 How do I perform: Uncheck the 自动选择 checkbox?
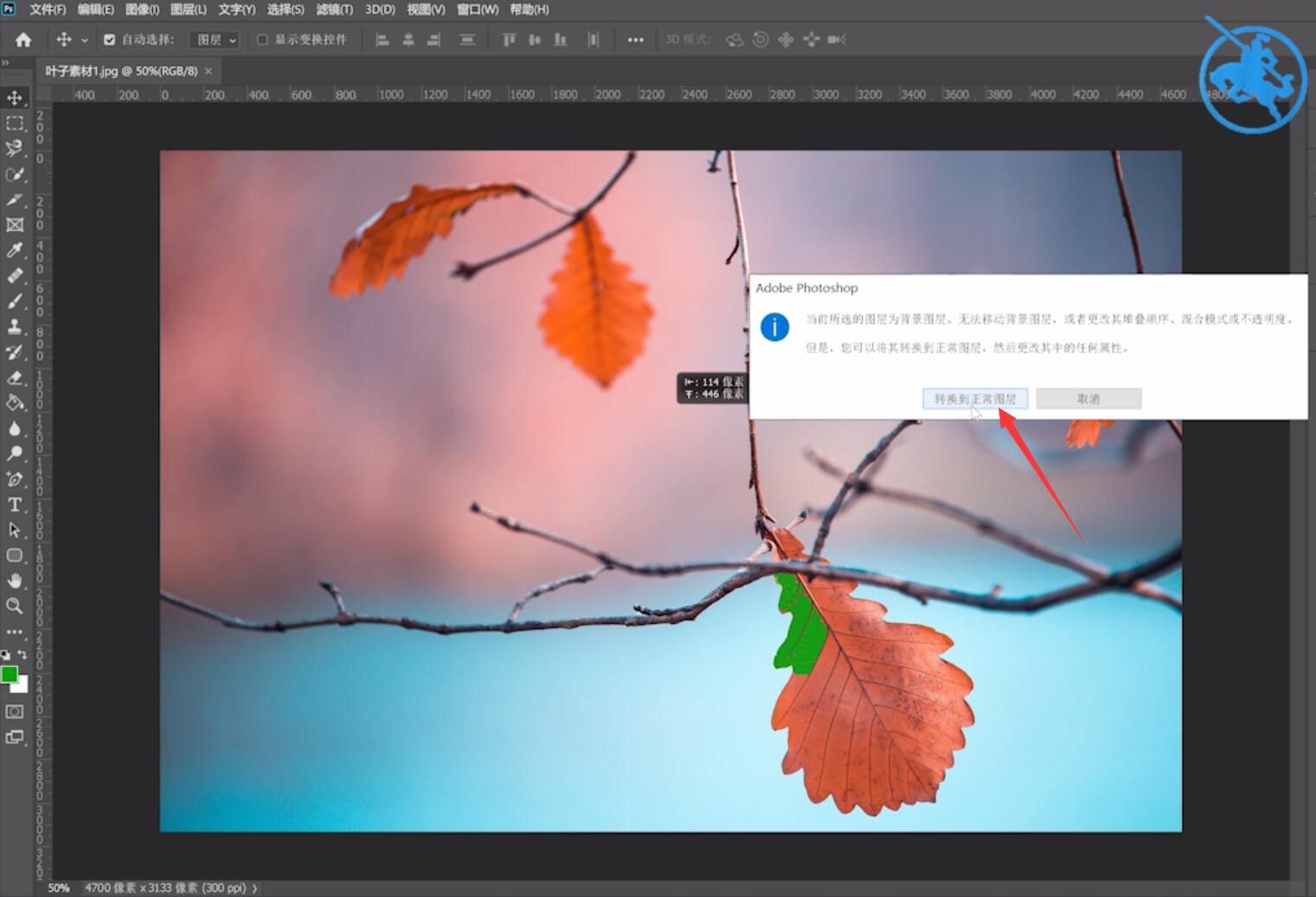[x=109, y=40]
